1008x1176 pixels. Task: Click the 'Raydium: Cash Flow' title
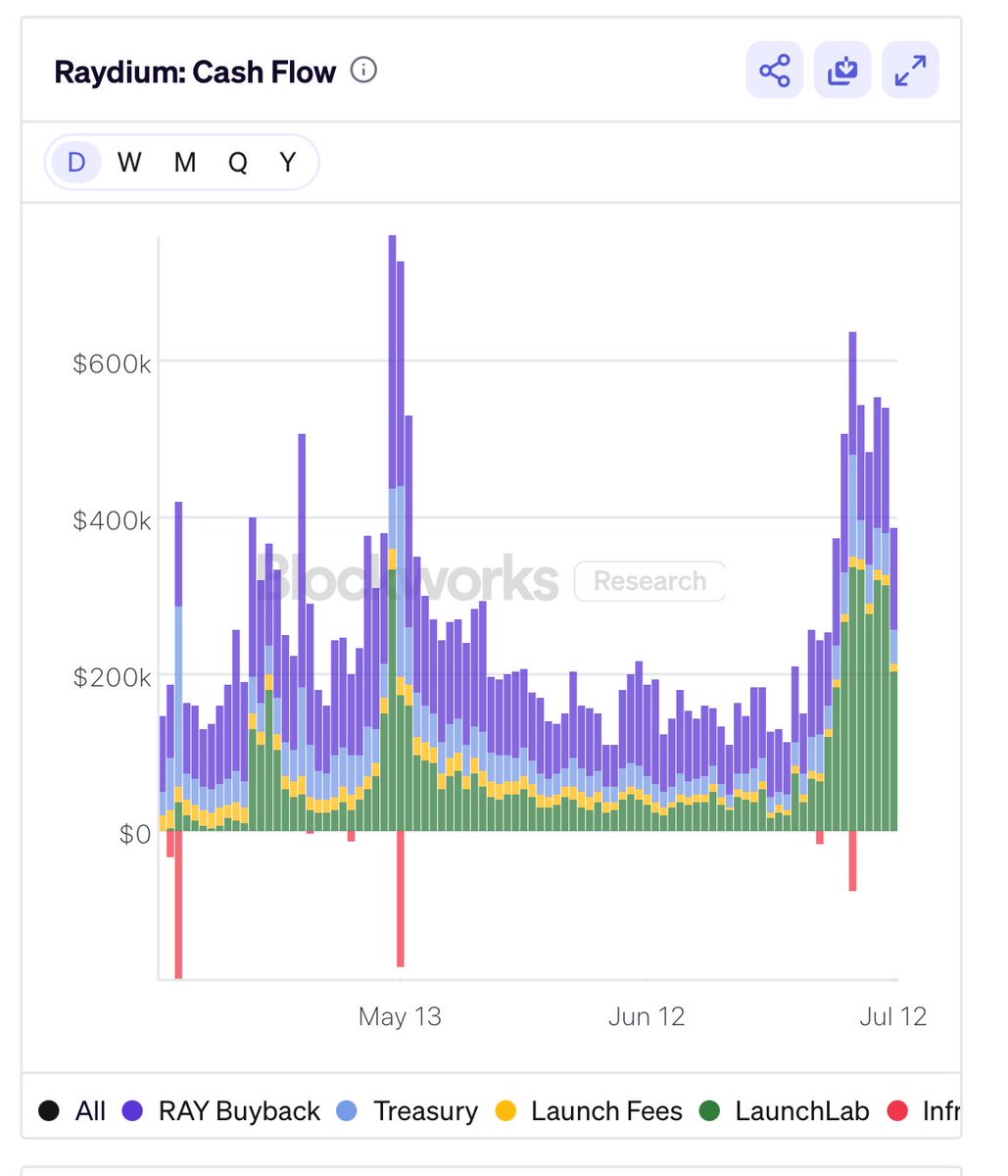pyautogui.click(x=195, y=72)
